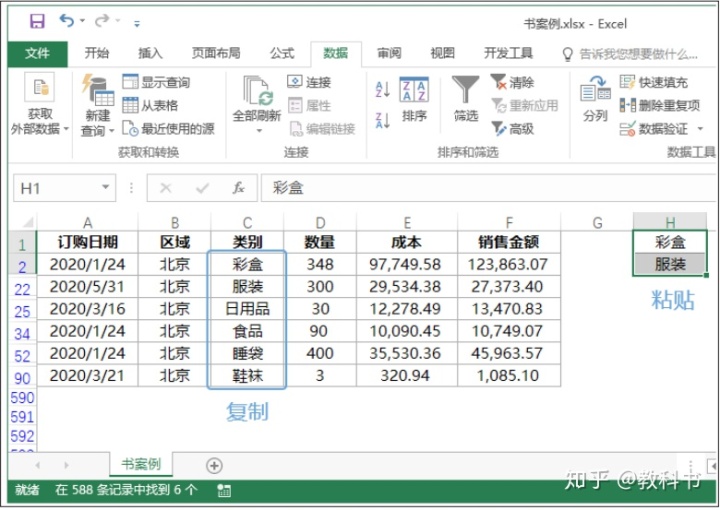Viewport: 720px width, 510px height.
Task: Select the 书案例 sheet tab
Action: pyautogui.click(x=141, y=464)
